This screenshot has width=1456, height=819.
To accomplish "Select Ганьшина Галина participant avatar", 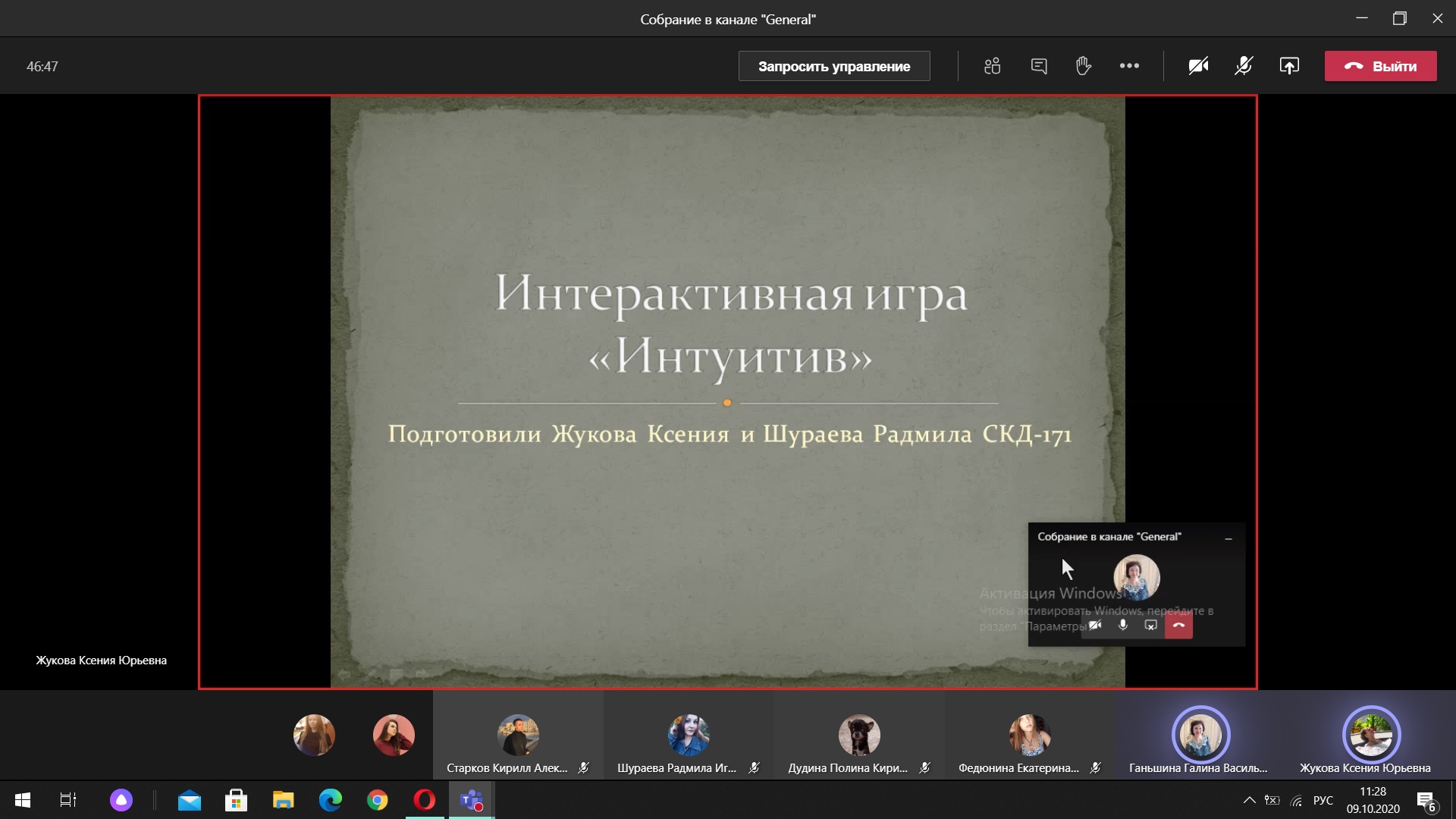I will (x=1200, y=734).
